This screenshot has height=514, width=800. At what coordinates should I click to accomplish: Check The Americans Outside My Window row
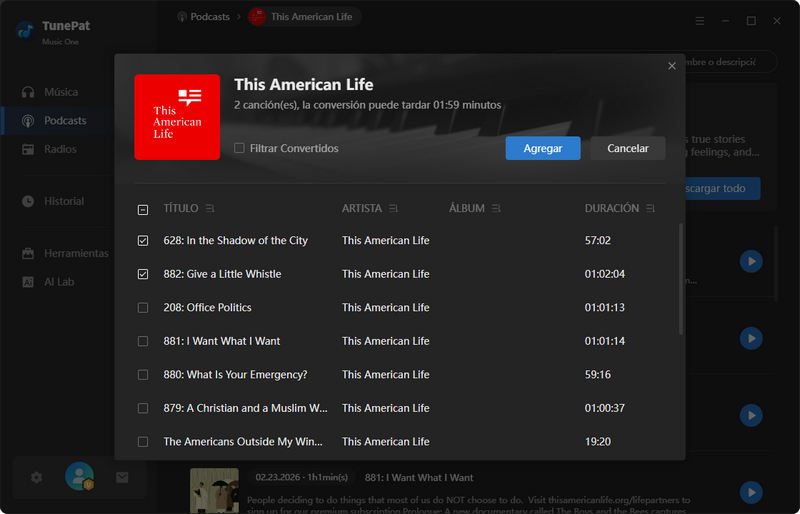143,442
